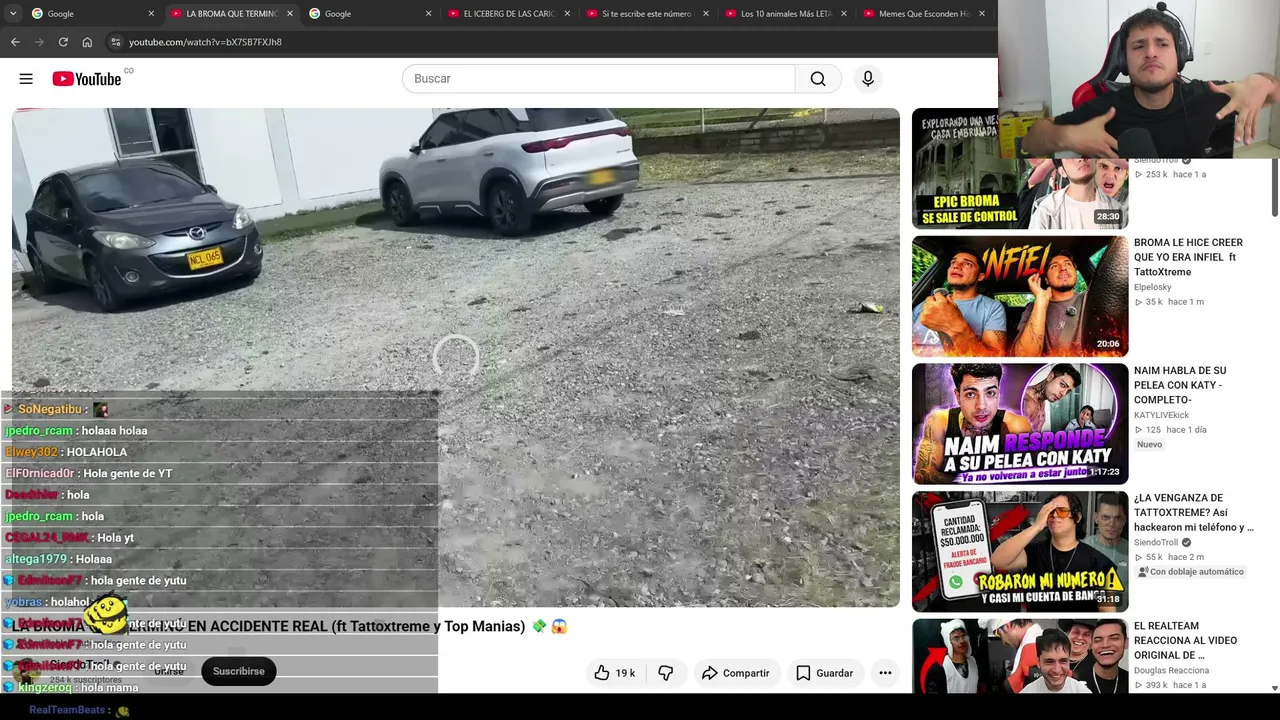Visit SiendoTroll channel under LA VENGANZA video
Screen dimensions: 1280x720
(x=1156, y=543)
